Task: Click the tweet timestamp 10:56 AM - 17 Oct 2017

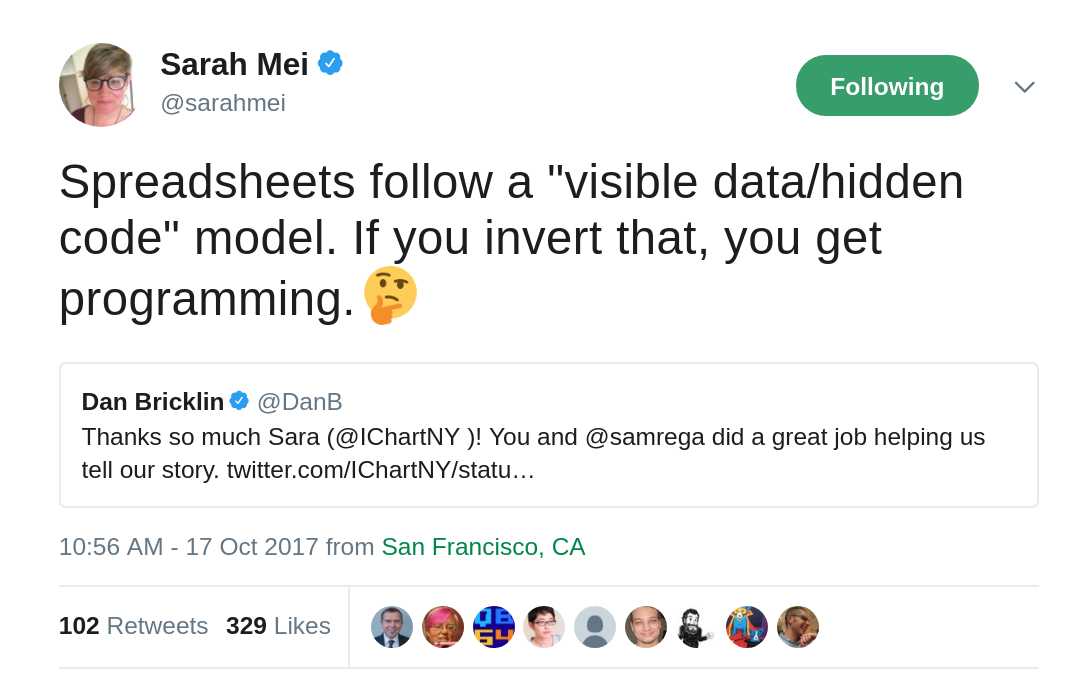Action: [189, 547]
